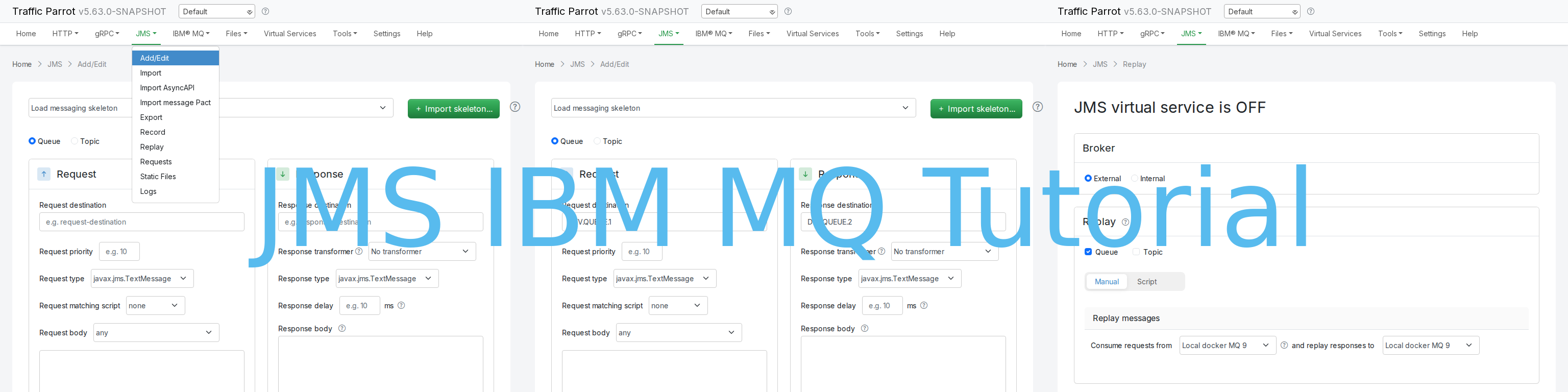The image size is (1568, 392).
Task: Select Topic radio in left panel
Action: (x=74, y=141)
